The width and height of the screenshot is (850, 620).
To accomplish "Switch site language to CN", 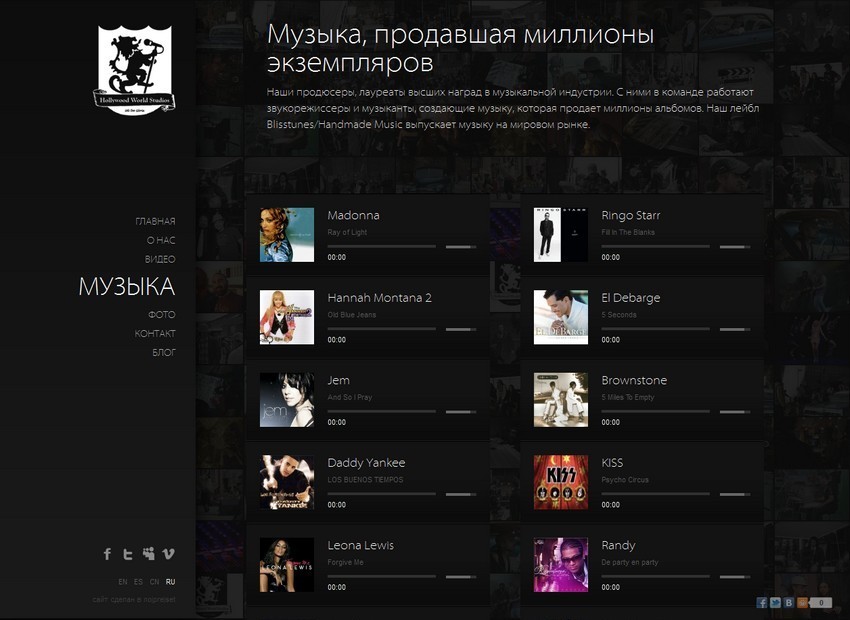I will point(154,582).
